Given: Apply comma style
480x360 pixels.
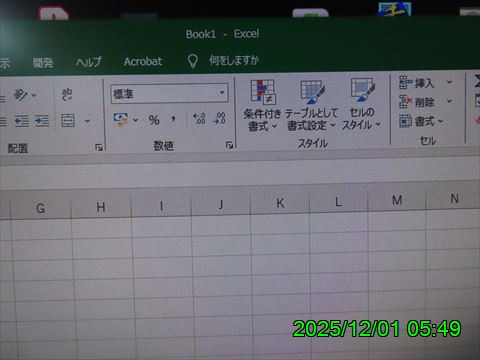Looking at the screenshot, I should coord(172,119).
